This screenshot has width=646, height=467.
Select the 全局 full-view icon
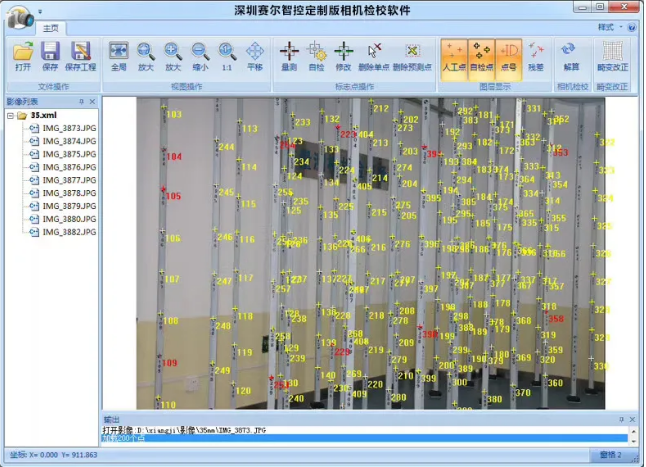coord(119,56)
